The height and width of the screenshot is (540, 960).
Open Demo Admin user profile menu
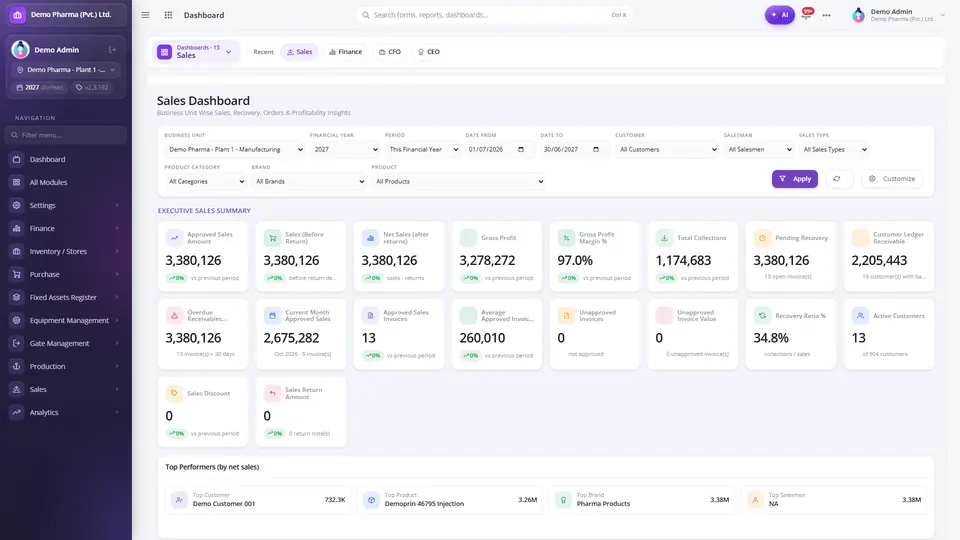pos(898,15)
